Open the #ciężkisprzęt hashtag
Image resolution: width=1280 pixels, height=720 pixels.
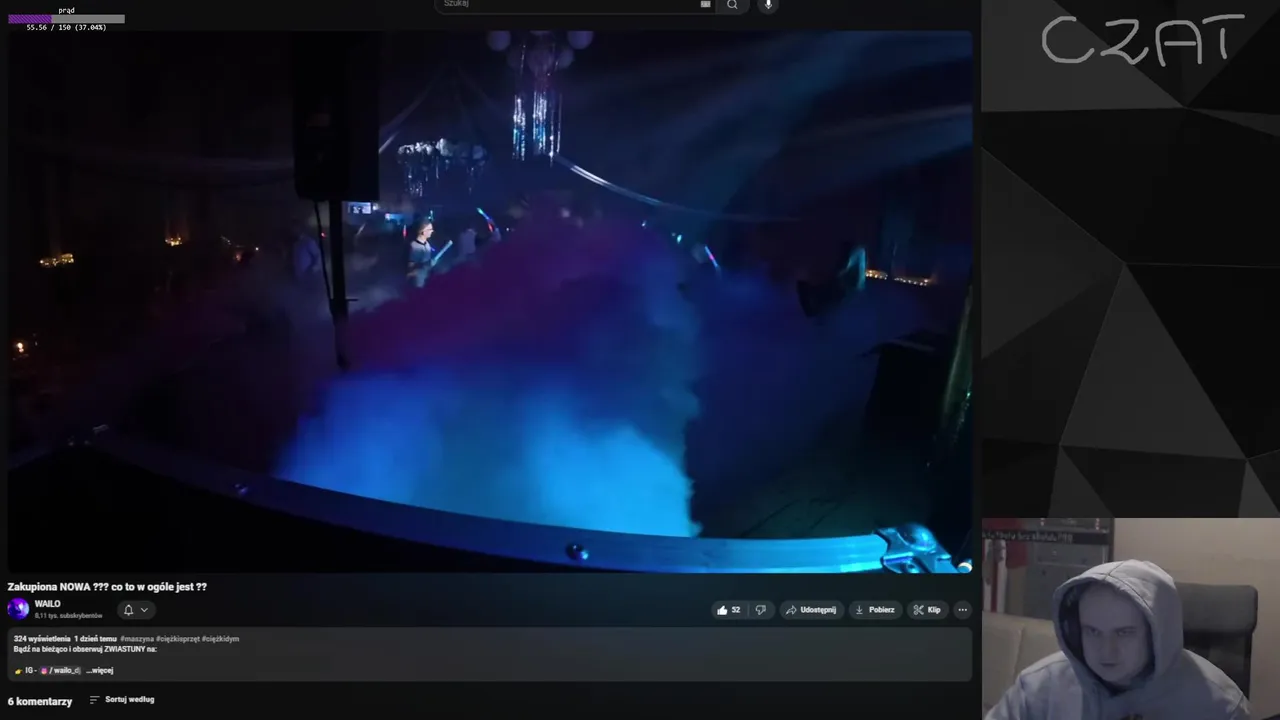[x=178, y=638]
